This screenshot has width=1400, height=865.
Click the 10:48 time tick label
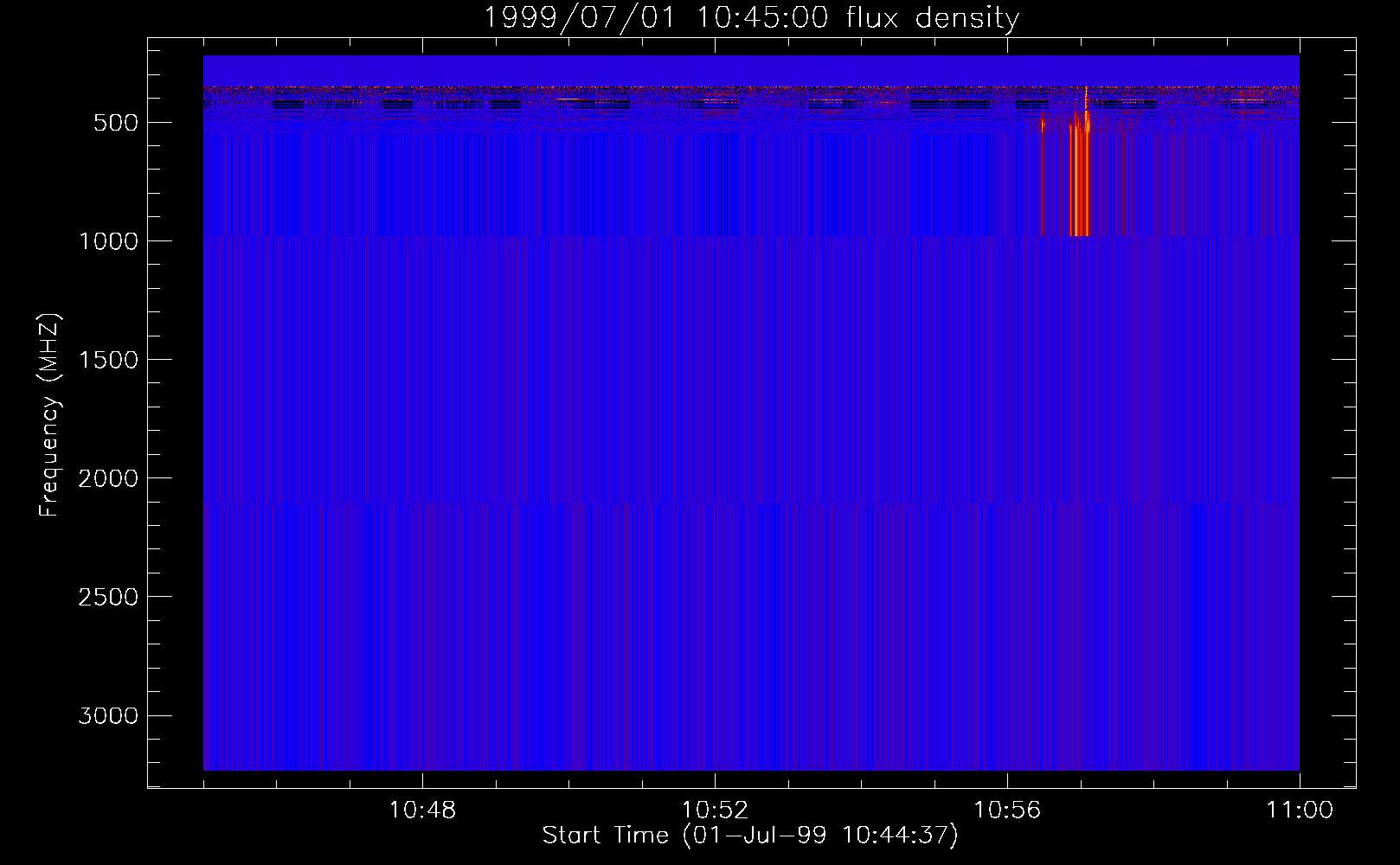(422, 811)
